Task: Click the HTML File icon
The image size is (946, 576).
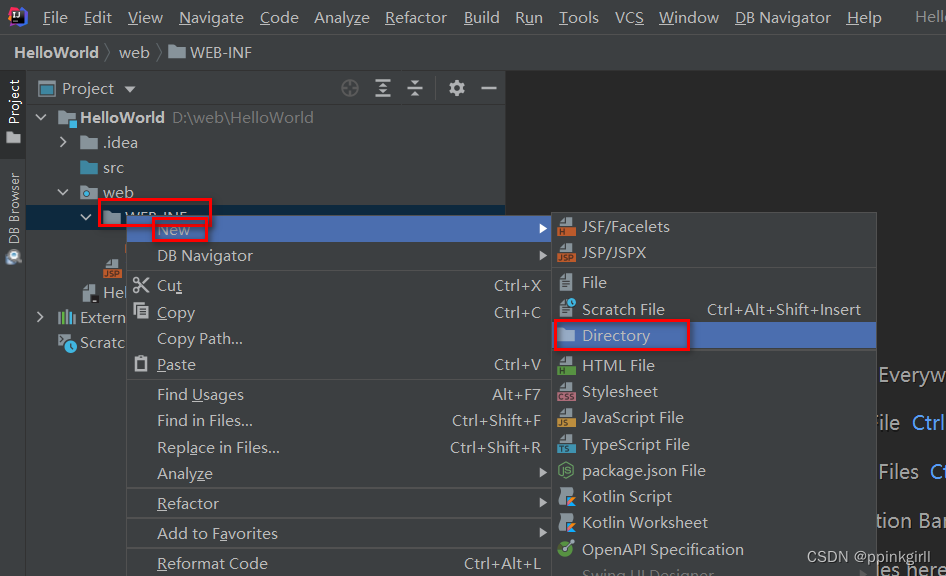Action: coord(566,366)
